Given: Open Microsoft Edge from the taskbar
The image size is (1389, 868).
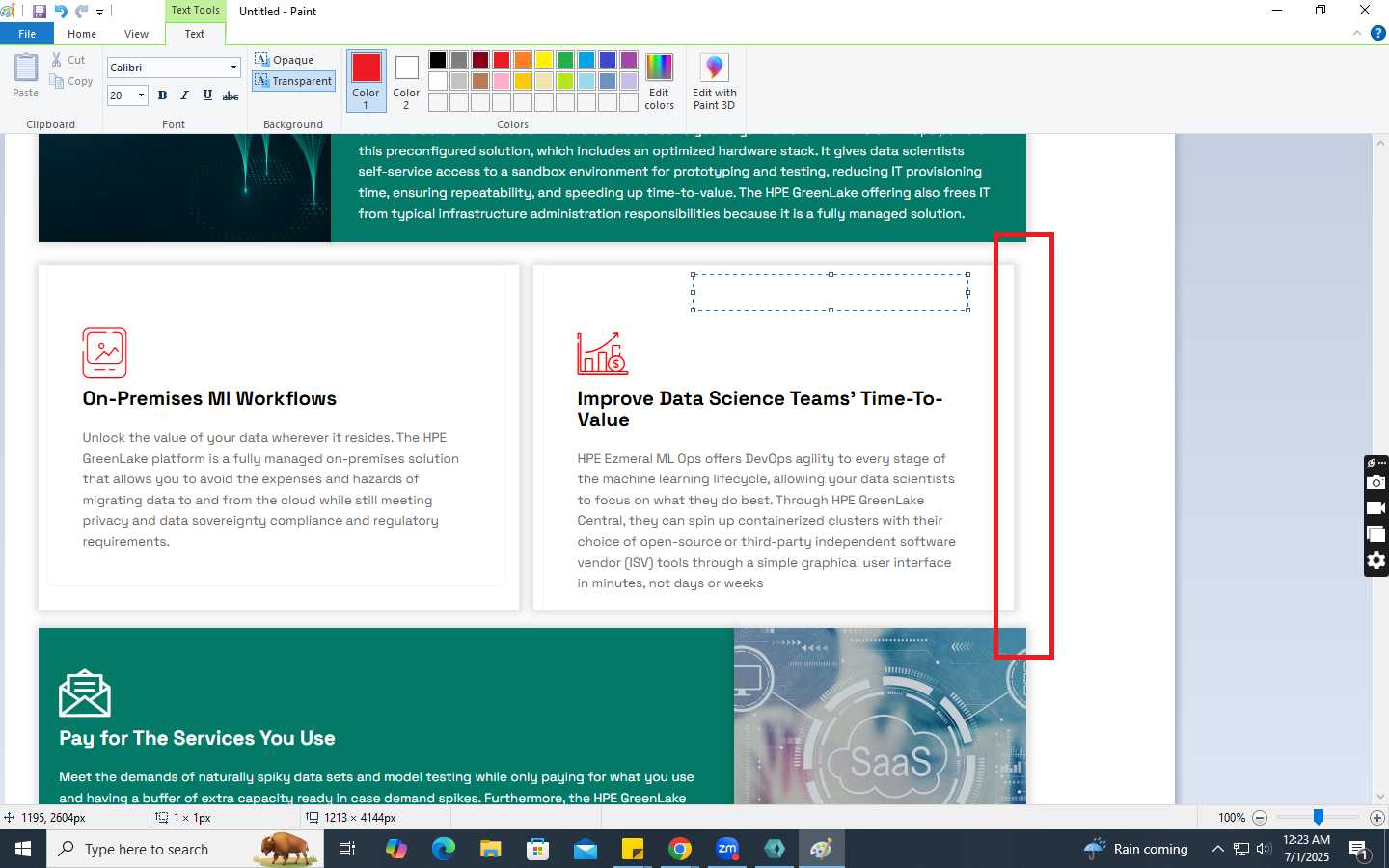Looking at the screenshot, I should point(444,849).
